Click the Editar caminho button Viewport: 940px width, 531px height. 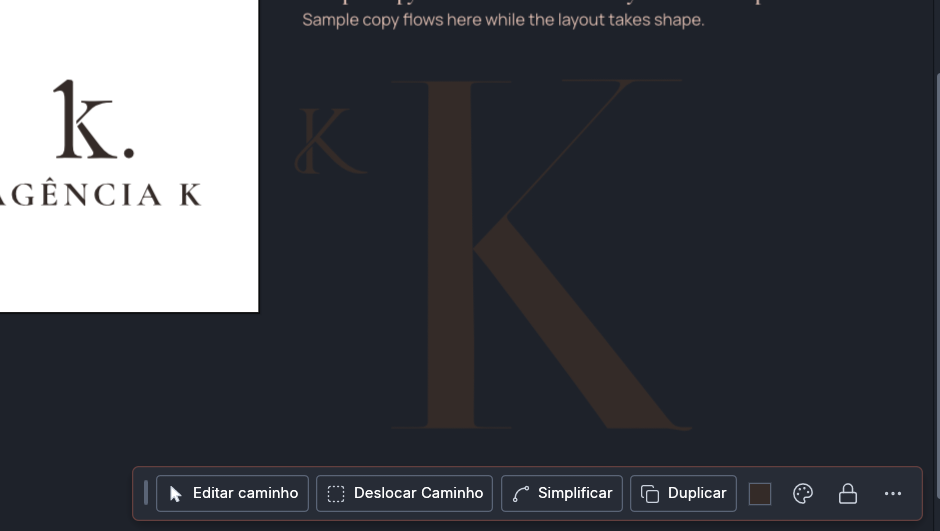[232, 493]
